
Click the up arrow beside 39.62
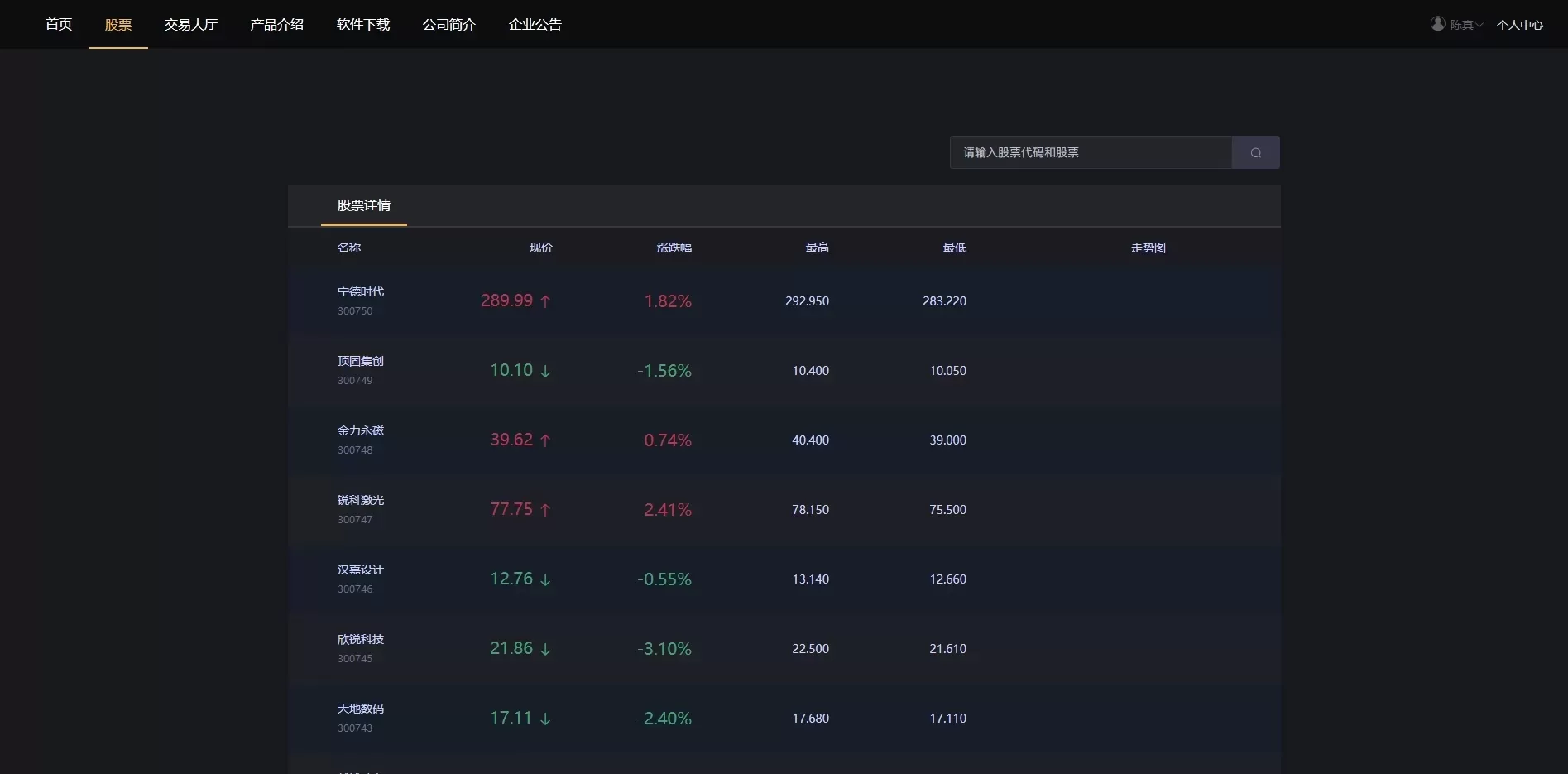pyautogui.click(x=545, y=440)
